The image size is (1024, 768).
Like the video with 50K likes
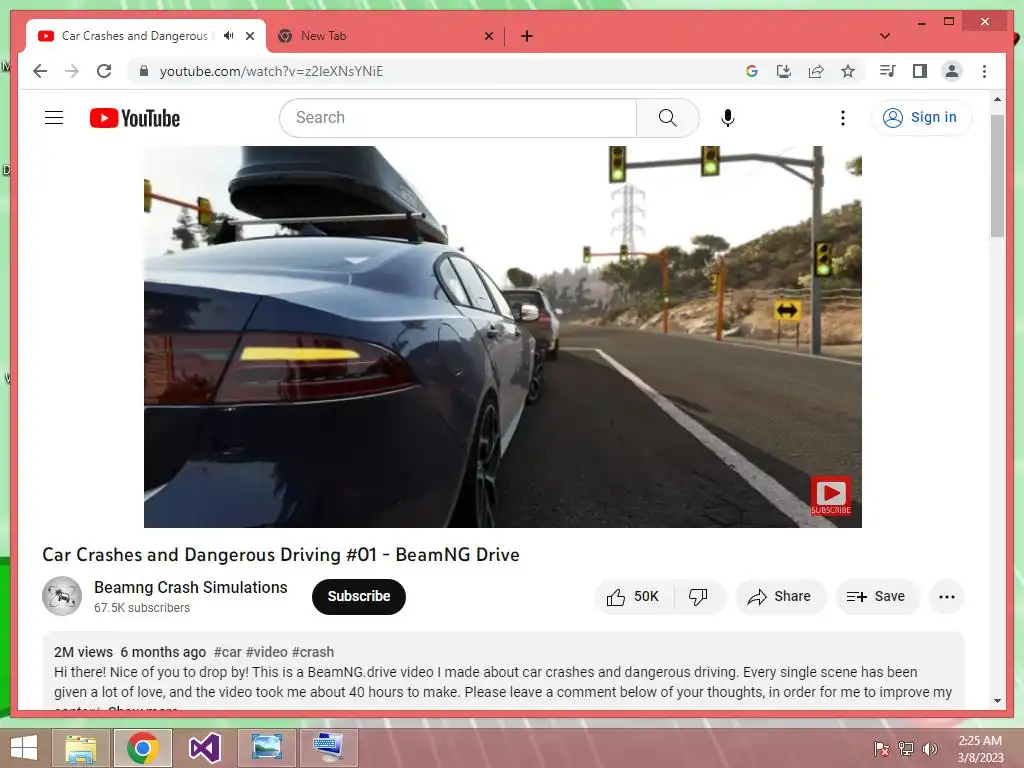click(x=633, y=596)
